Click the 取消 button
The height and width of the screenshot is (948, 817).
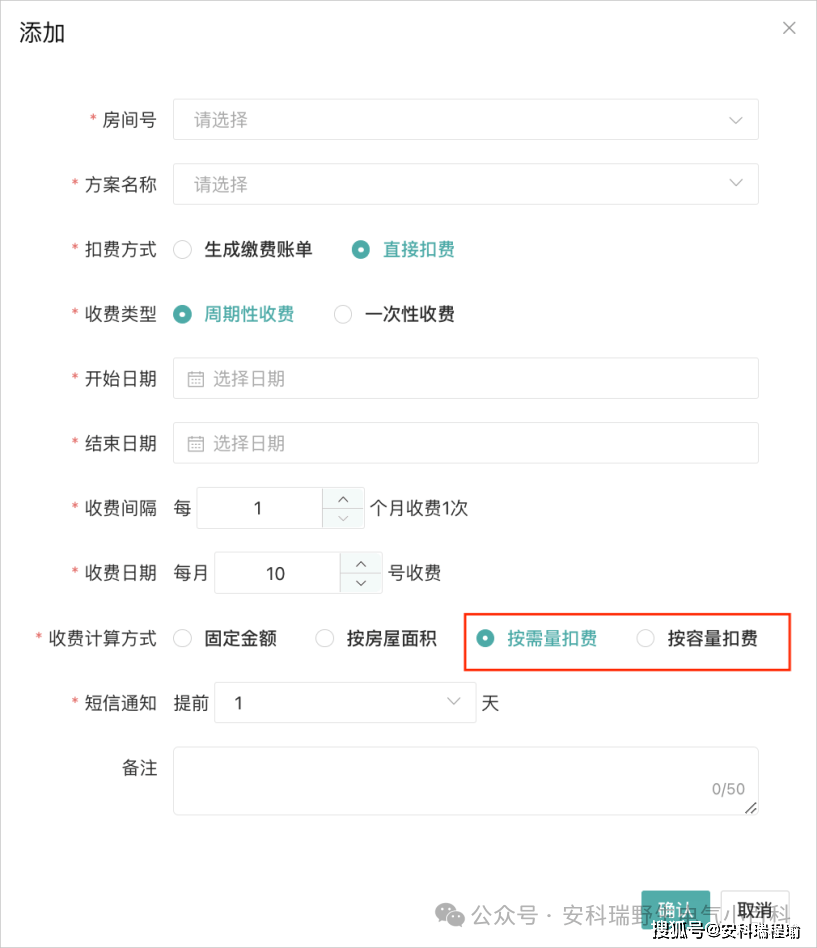click(x=755, y=909)
